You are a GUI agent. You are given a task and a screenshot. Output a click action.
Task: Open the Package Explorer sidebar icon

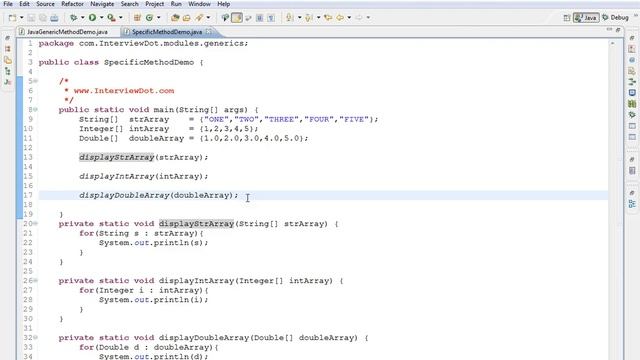(7, 49)
